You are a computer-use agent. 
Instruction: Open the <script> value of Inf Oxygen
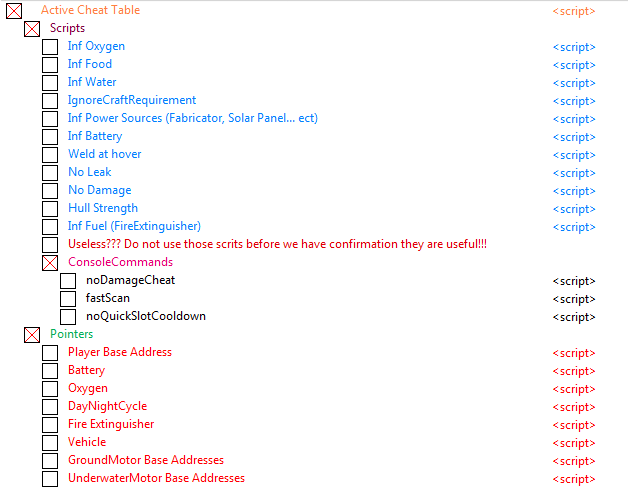574,47
